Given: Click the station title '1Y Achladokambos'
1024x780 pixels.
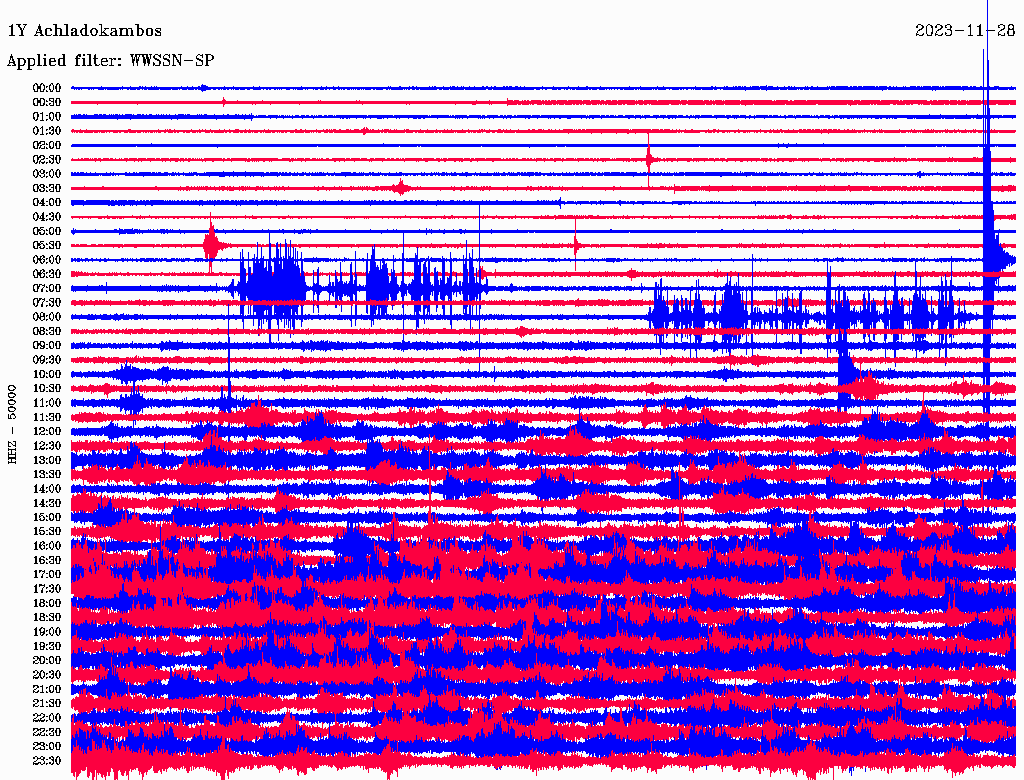Looking at the screenshot, I should click(84, 31).
